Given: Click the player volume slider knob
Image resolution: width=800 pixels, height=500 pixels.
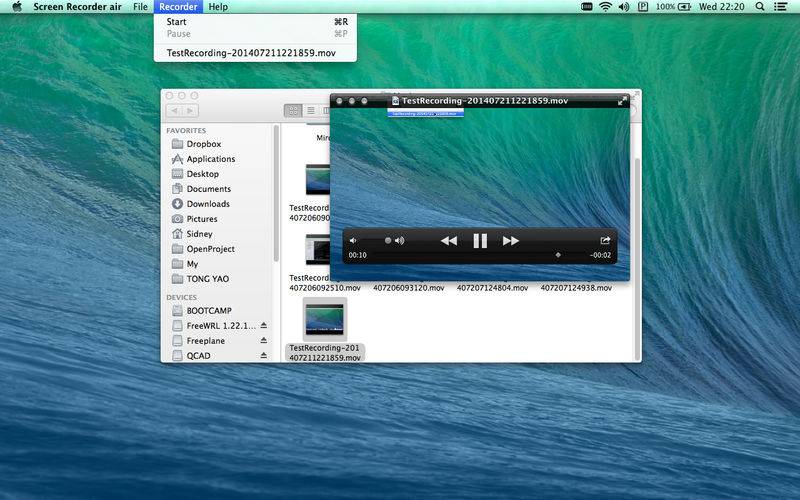Looking at the screenshot, I should [388, 240].
